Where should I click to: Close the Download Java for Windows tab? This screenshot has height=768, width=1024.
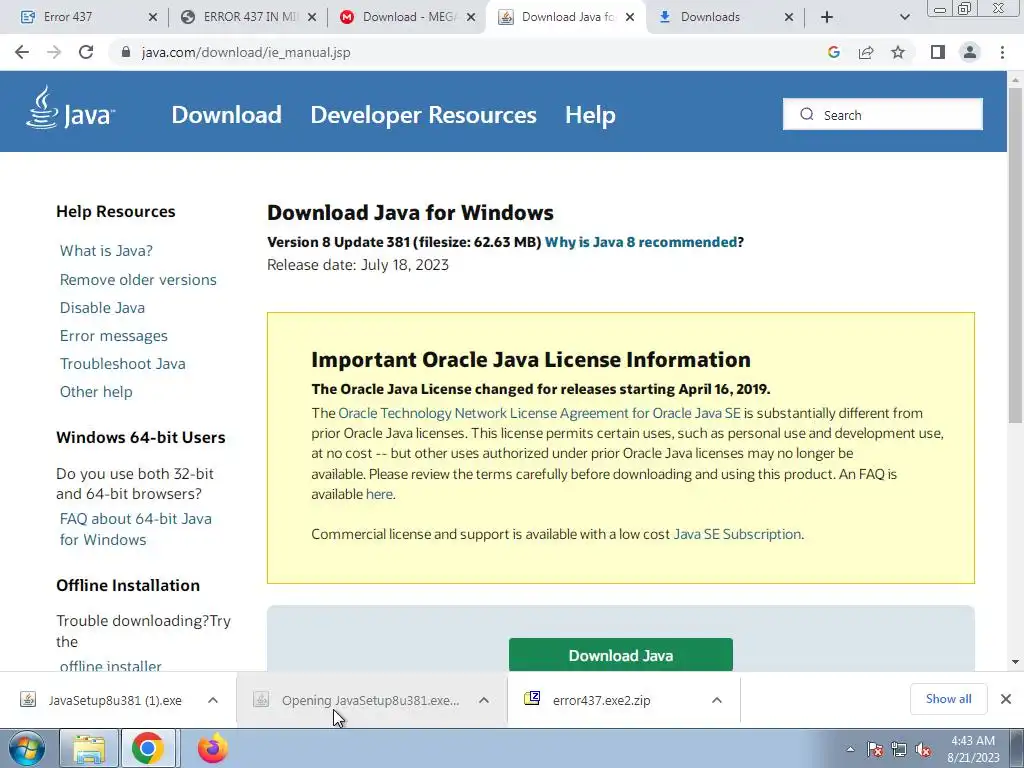[x=630, y=17]
